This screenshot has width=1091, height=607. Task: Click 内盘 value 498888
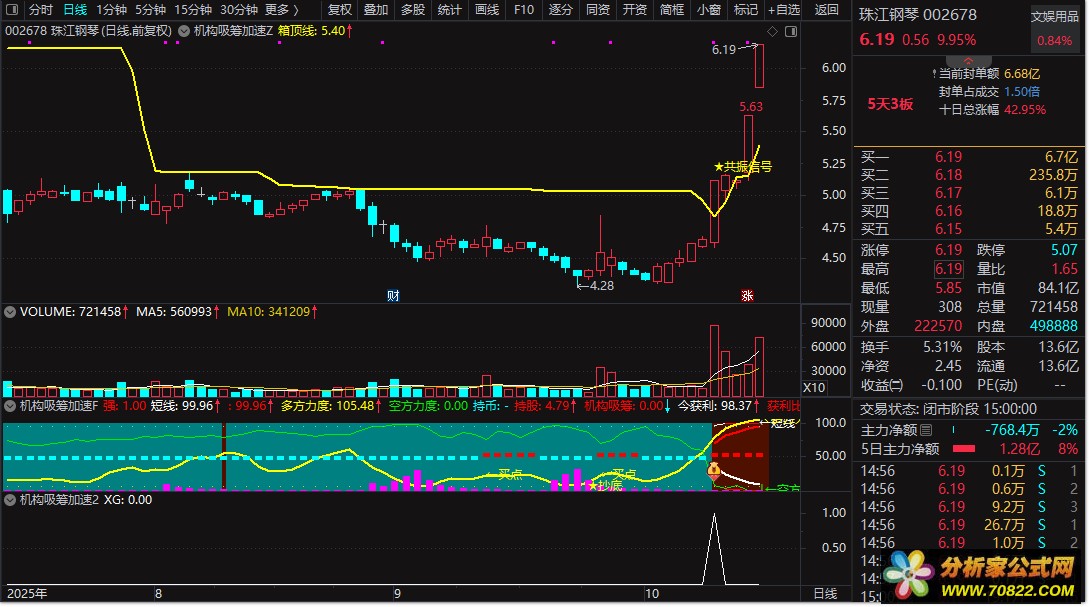pyautogui.click(x=1054, y=326)
